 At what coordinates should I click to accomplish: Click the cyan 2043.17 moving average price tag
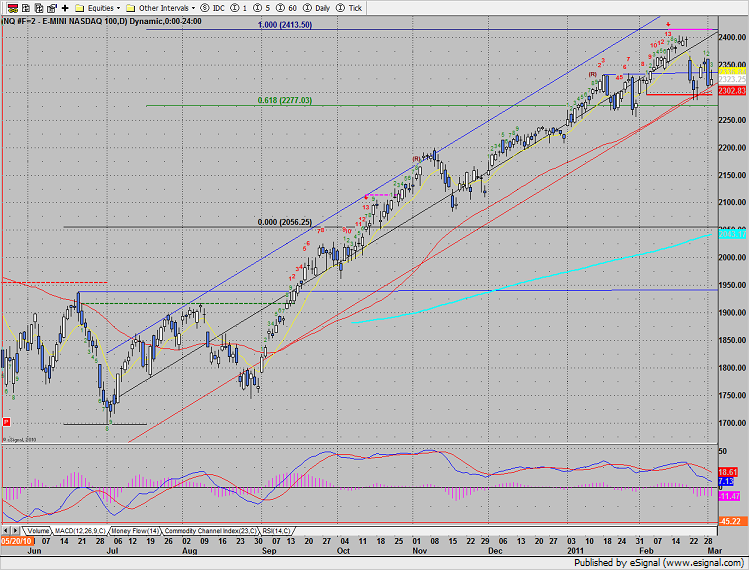(x=732, y=234)
